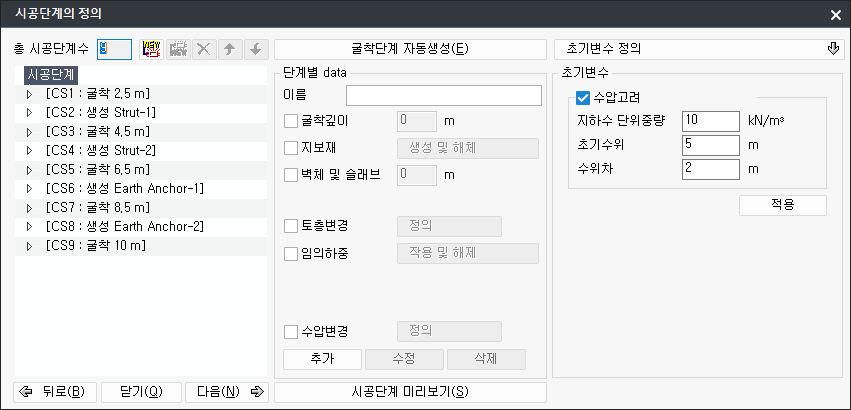Click the delete X toolbar icon
The height and width of the screenshot is (410, 851).
pos(204,48)
